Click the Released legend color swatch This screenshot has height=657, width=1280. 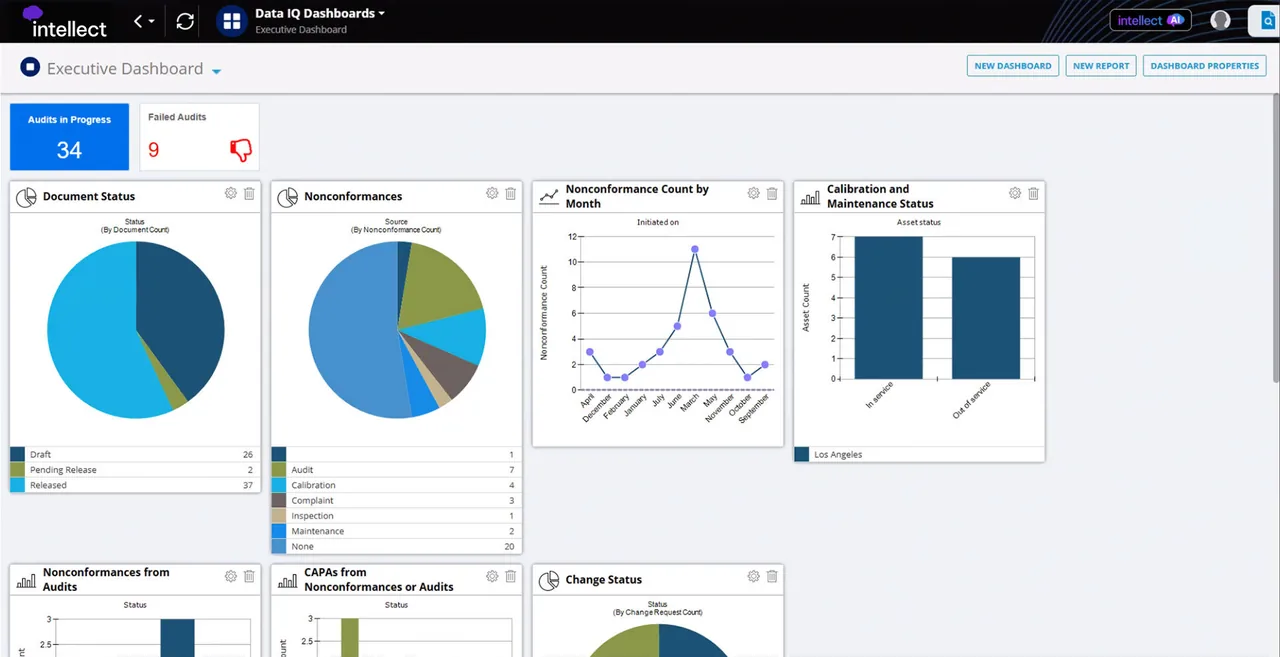[x=17, y=485]
